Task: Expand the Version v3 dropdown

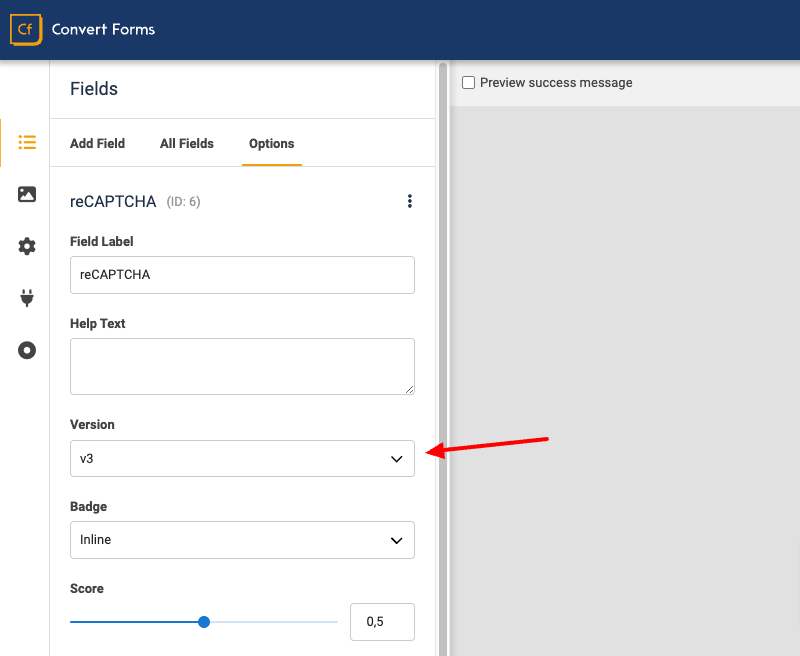Action: (x=242, y=459)
